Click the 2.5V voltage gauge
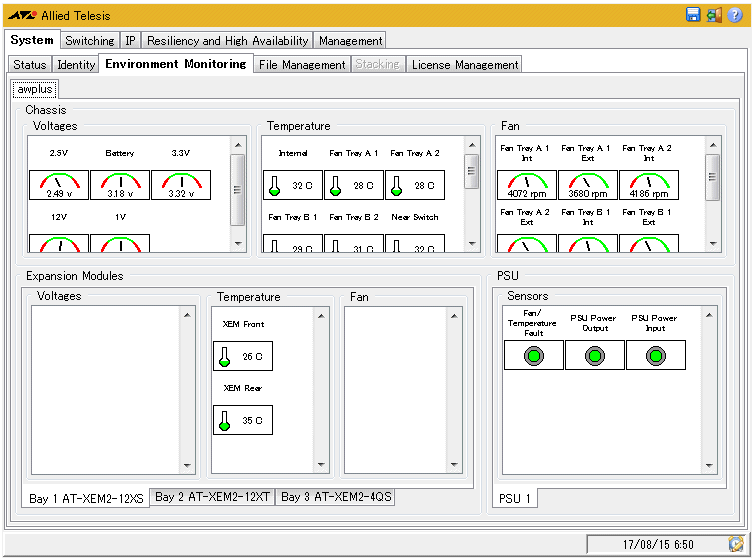Image resolution: width=753 pixels, height=560 pixels. click(59, 185)
